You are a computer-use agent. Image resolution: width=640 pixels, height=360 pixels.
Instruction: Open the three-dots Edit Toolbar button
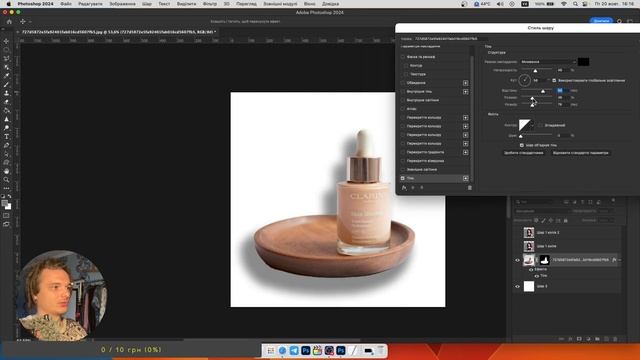6,188
